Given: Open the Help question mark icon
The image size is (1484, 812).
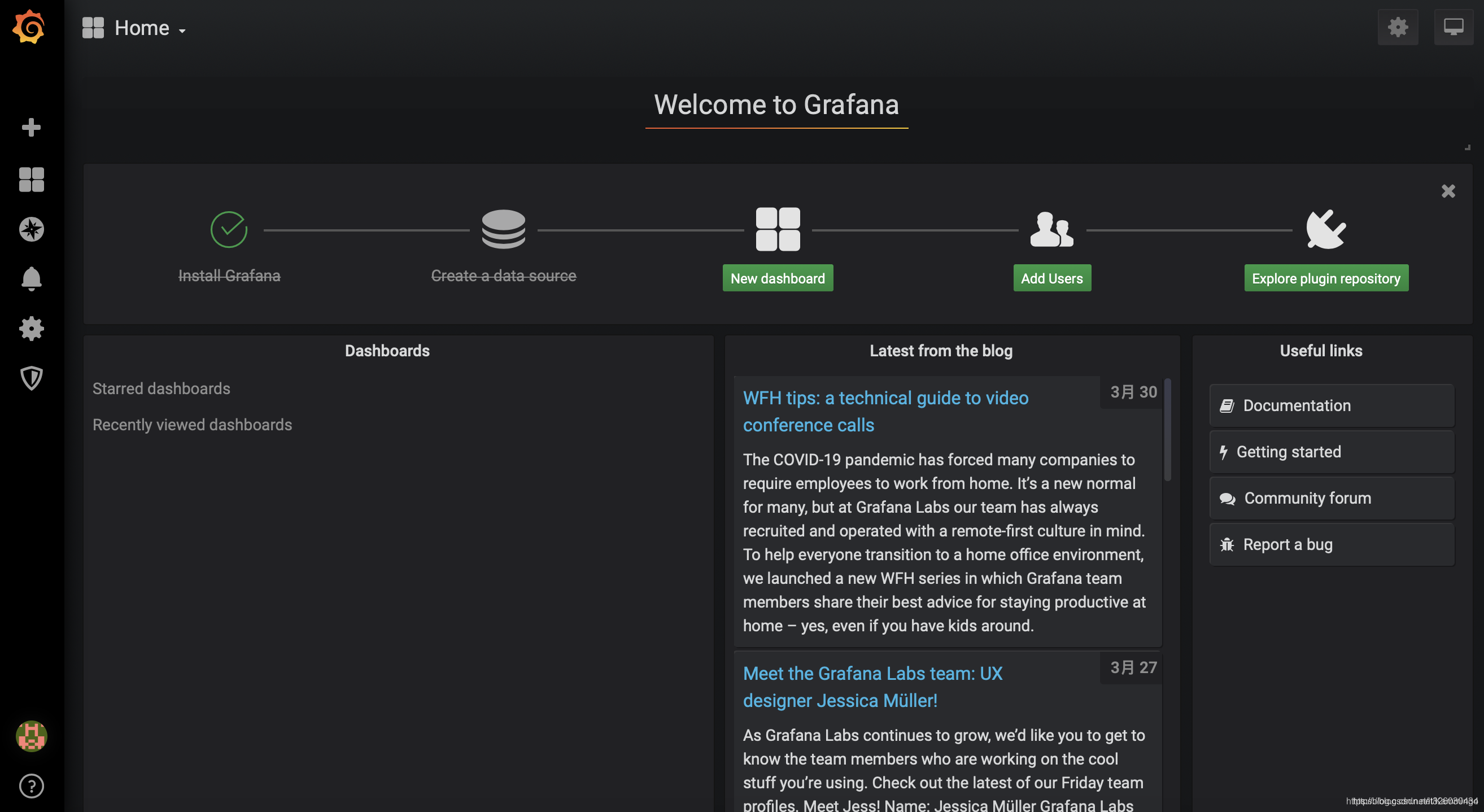Looking at the screenshot, I should 31,785.
